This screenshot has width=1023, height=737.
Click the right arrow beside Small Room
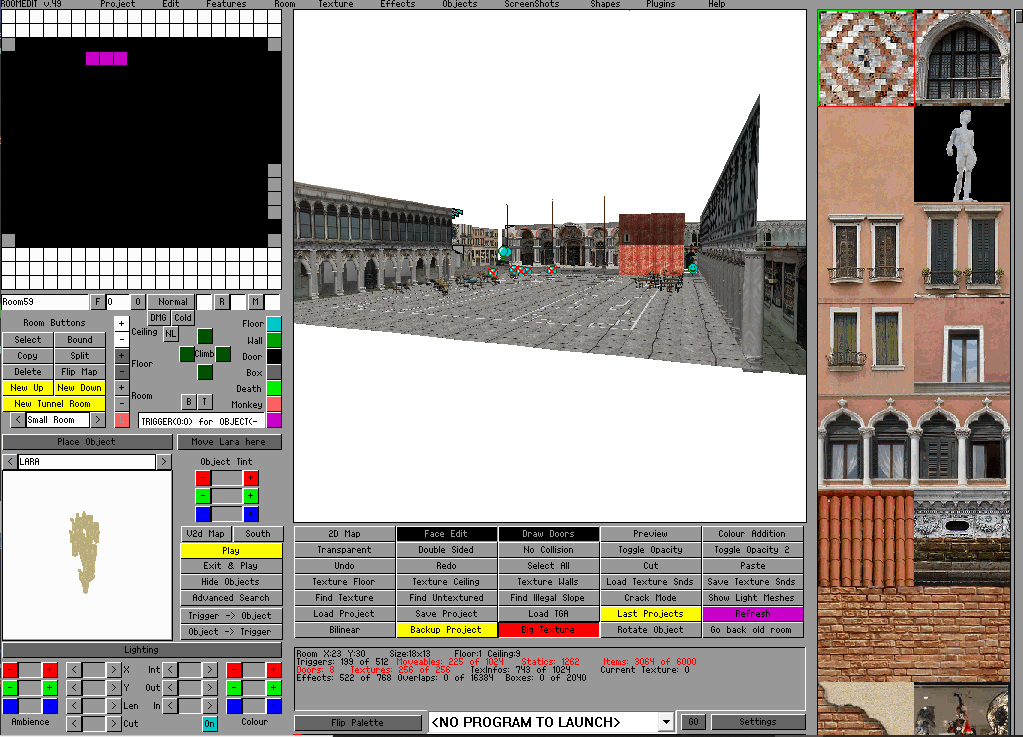click(x=98, y=420)
